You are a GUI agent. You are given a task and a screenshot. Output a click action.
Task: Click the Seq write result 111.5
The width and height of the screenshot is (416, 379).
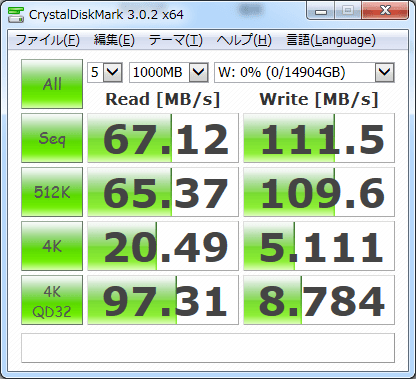click(x=319, y=138)
